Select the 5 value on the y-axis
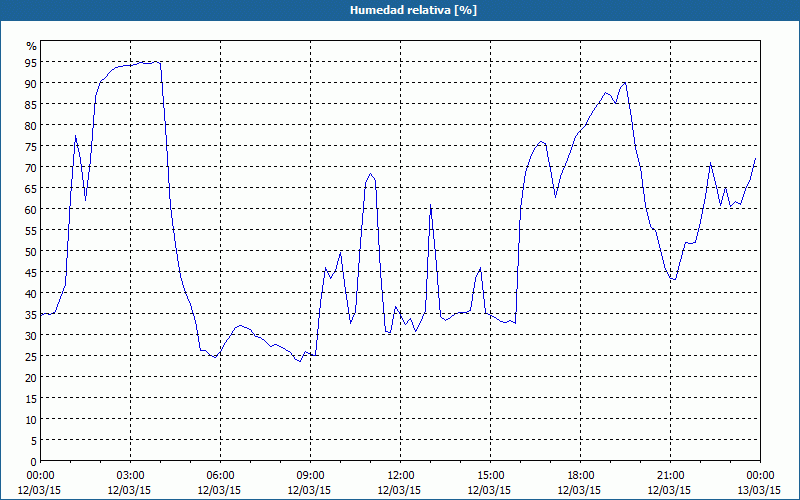The height and width of the screenshot is (500, 800). click(34, 440)
